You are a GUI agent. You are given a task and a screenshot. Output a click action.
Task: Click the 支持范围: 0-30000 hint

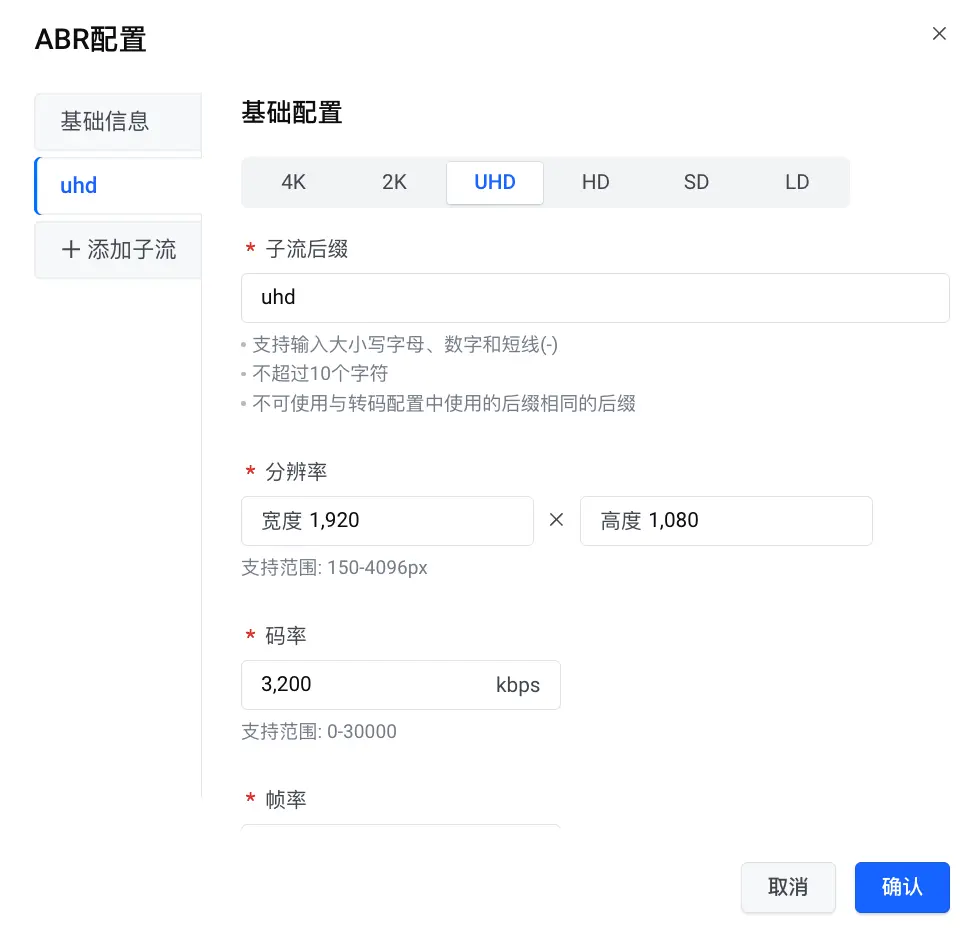[x=319, y=731]
